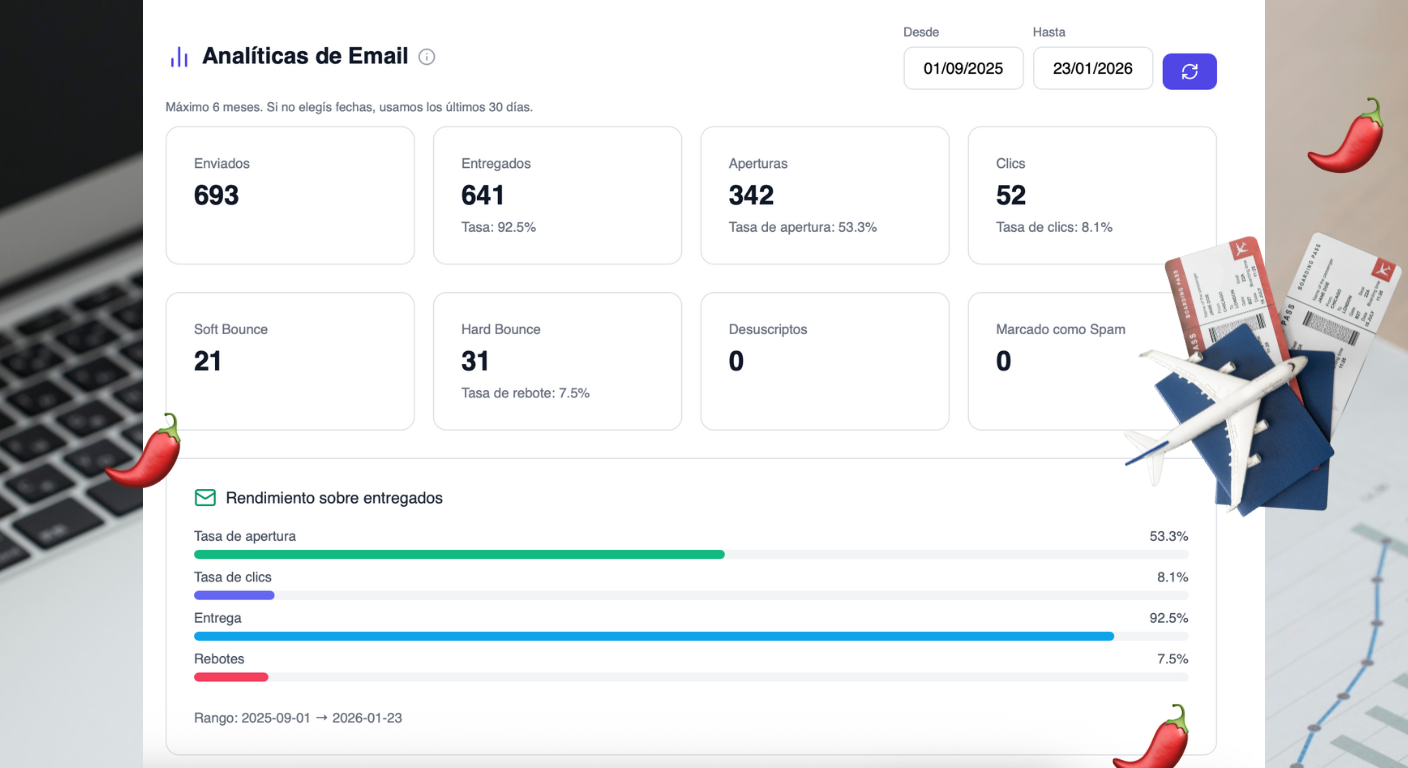
Task: Open the Hasta date field
Action: [1092, 68]
